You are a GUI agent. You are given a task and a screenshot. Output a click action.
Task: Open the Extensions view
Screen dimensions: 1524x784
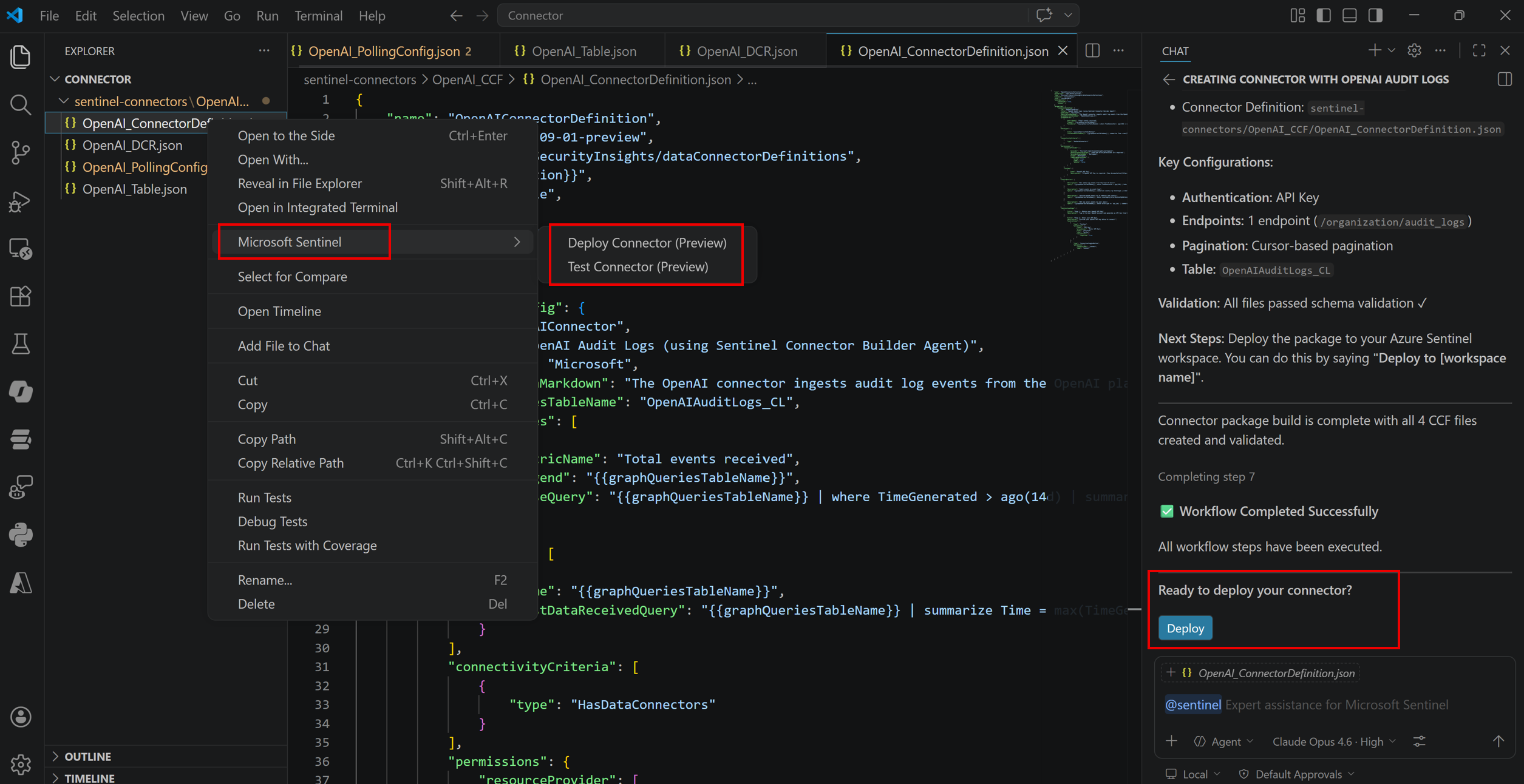pyautogui.click(x=21, y=296)
